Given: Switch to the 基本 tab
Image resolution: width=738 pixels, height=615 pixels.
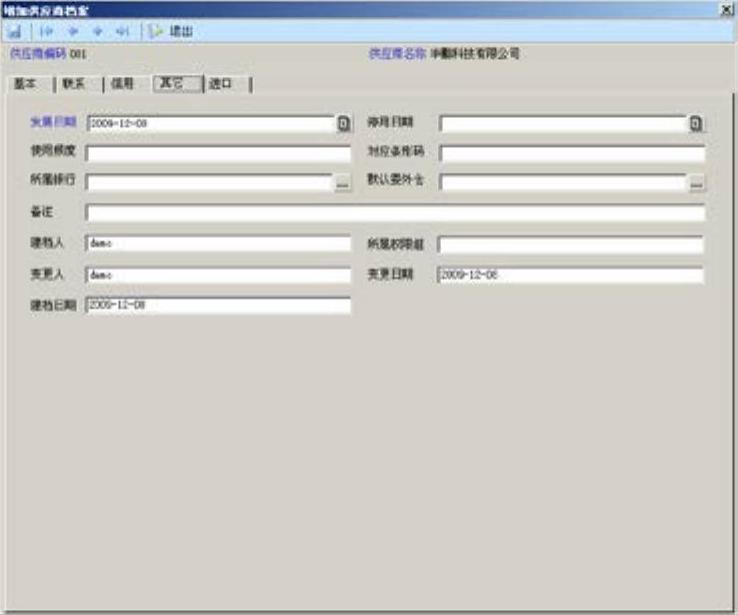Looking at the screenshot, I should pos(25,84).
